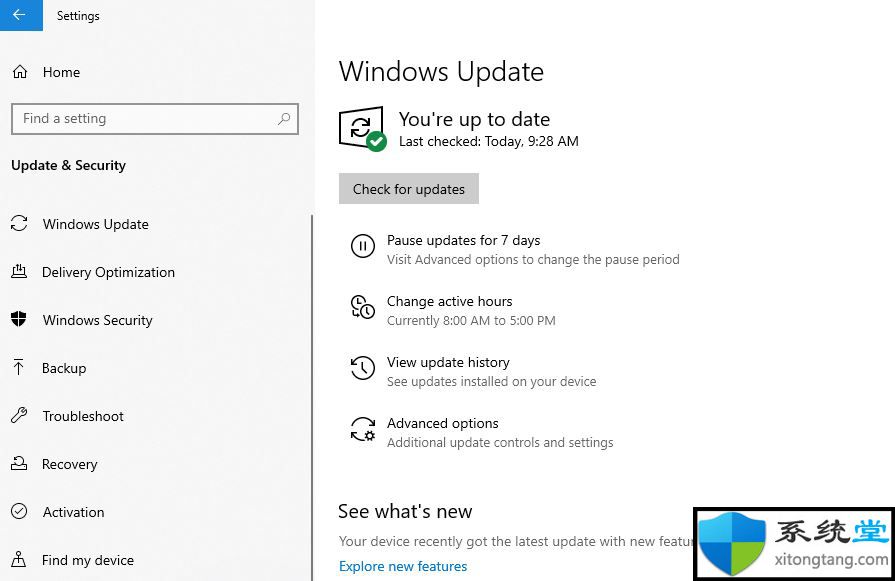The height and width of the screenshot is (581, 895).
Task: Open the Activation page
Action: tap(74, 512)
